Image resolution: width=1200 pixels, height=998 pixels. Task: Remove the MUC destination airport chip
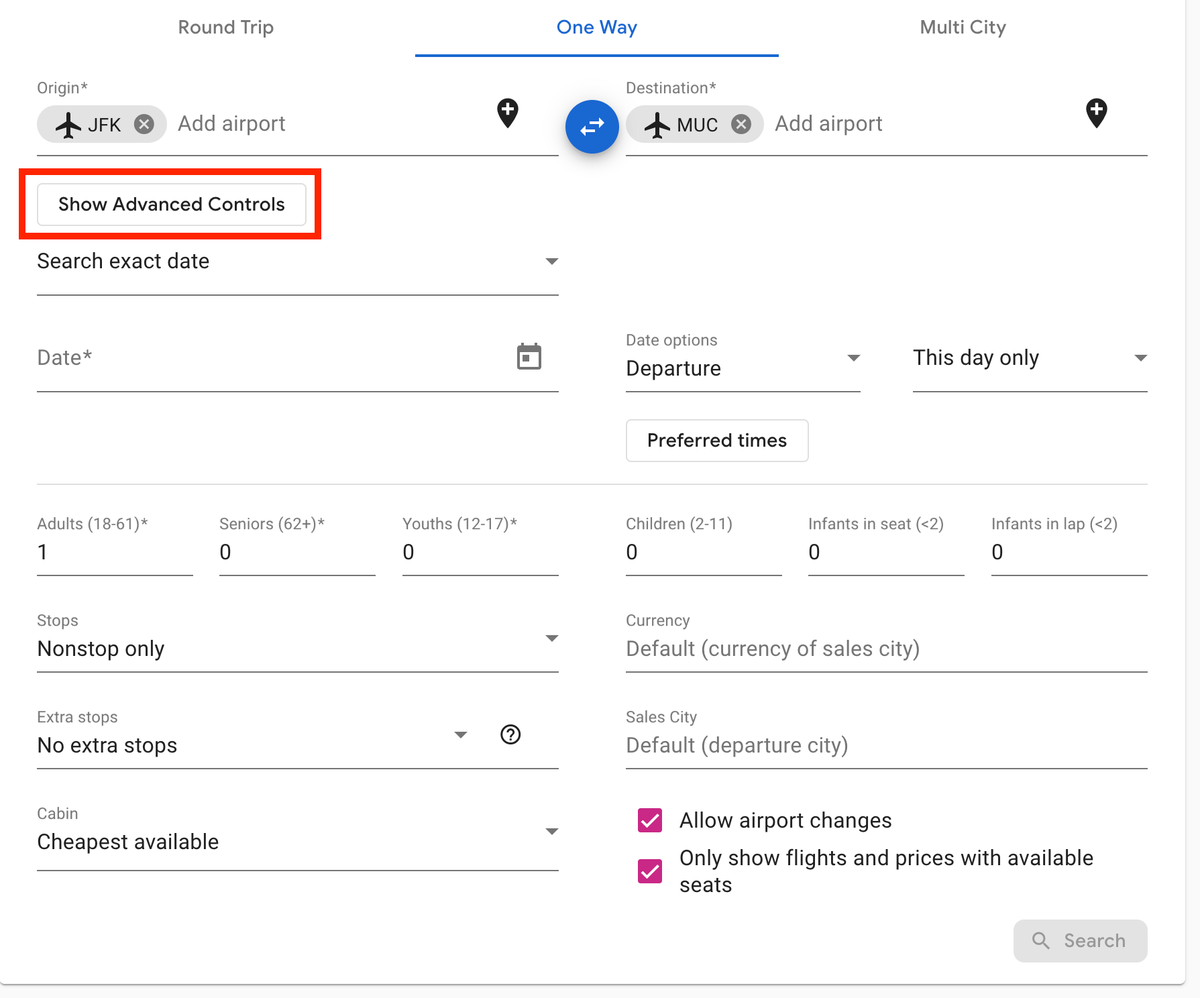740,124
